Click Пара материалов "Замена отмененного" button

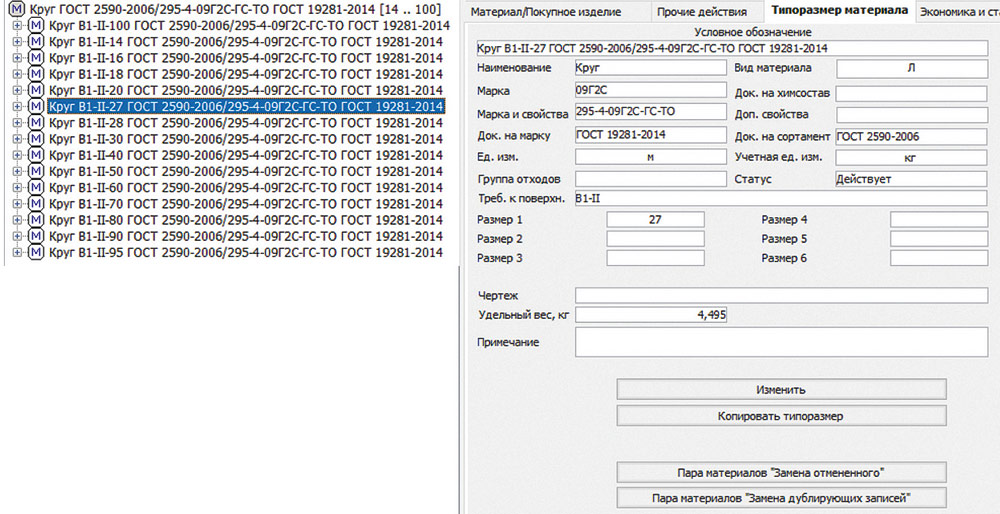point(780,472)
